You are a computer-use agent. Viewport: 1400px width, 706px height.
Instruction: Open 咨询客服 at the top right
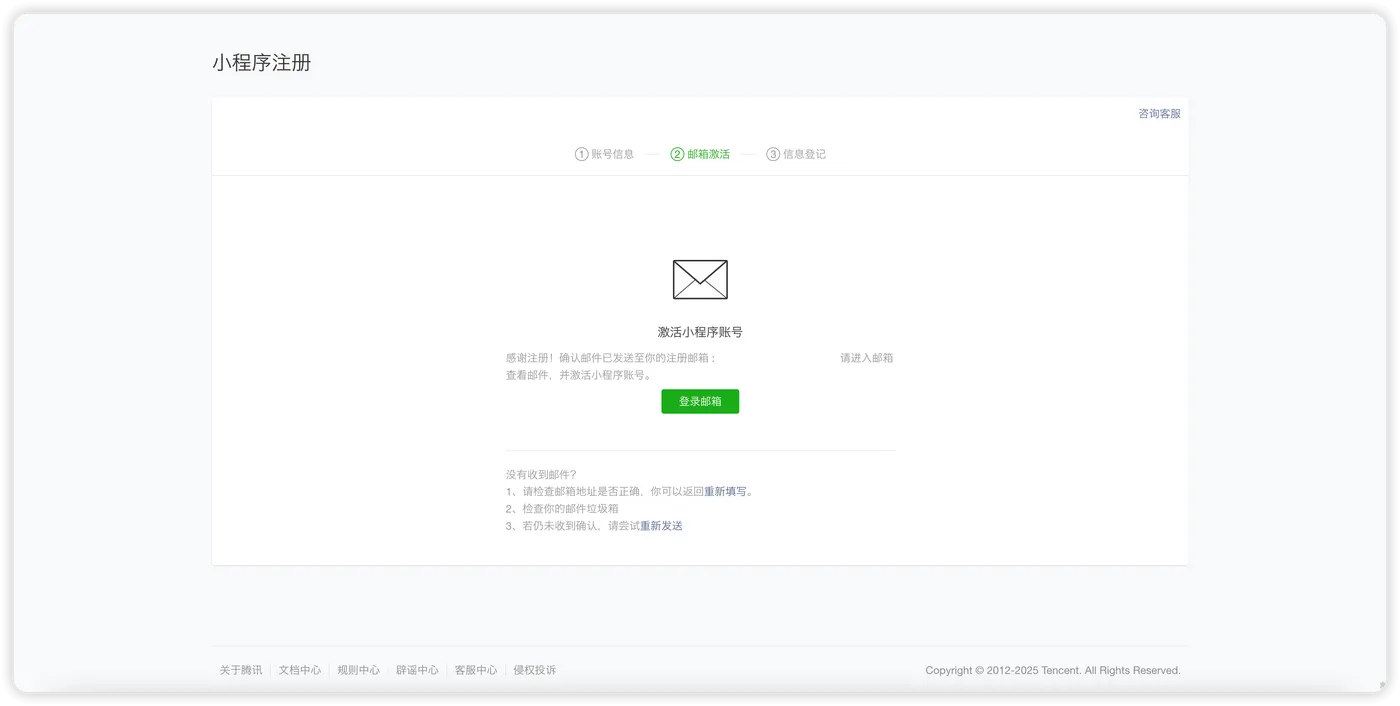click(1157, 113)
